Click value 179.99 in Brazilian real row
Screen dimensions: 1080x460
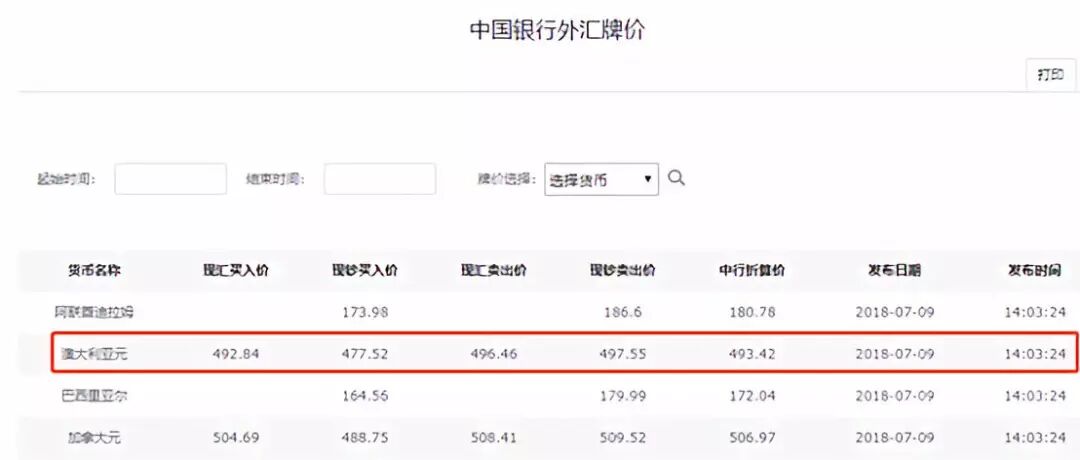click(x=623, y=396)
